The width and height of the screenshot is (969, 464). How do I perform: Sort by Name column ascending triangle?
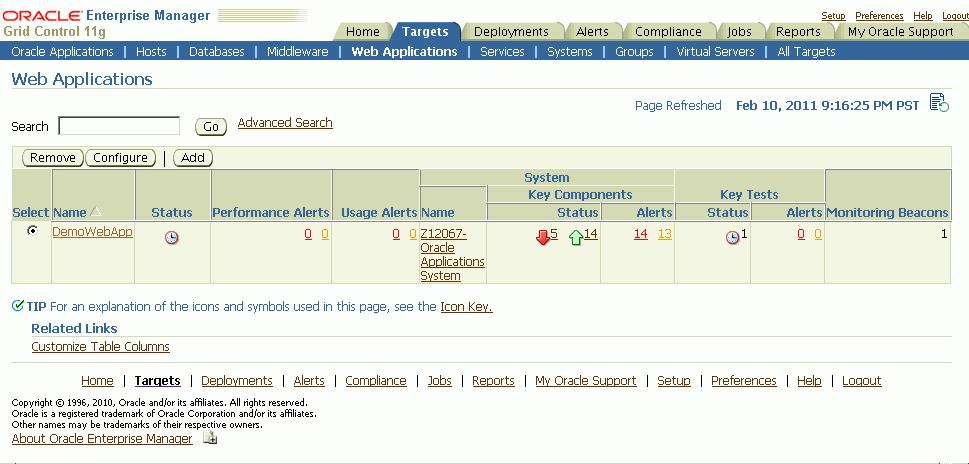[95, 211]
